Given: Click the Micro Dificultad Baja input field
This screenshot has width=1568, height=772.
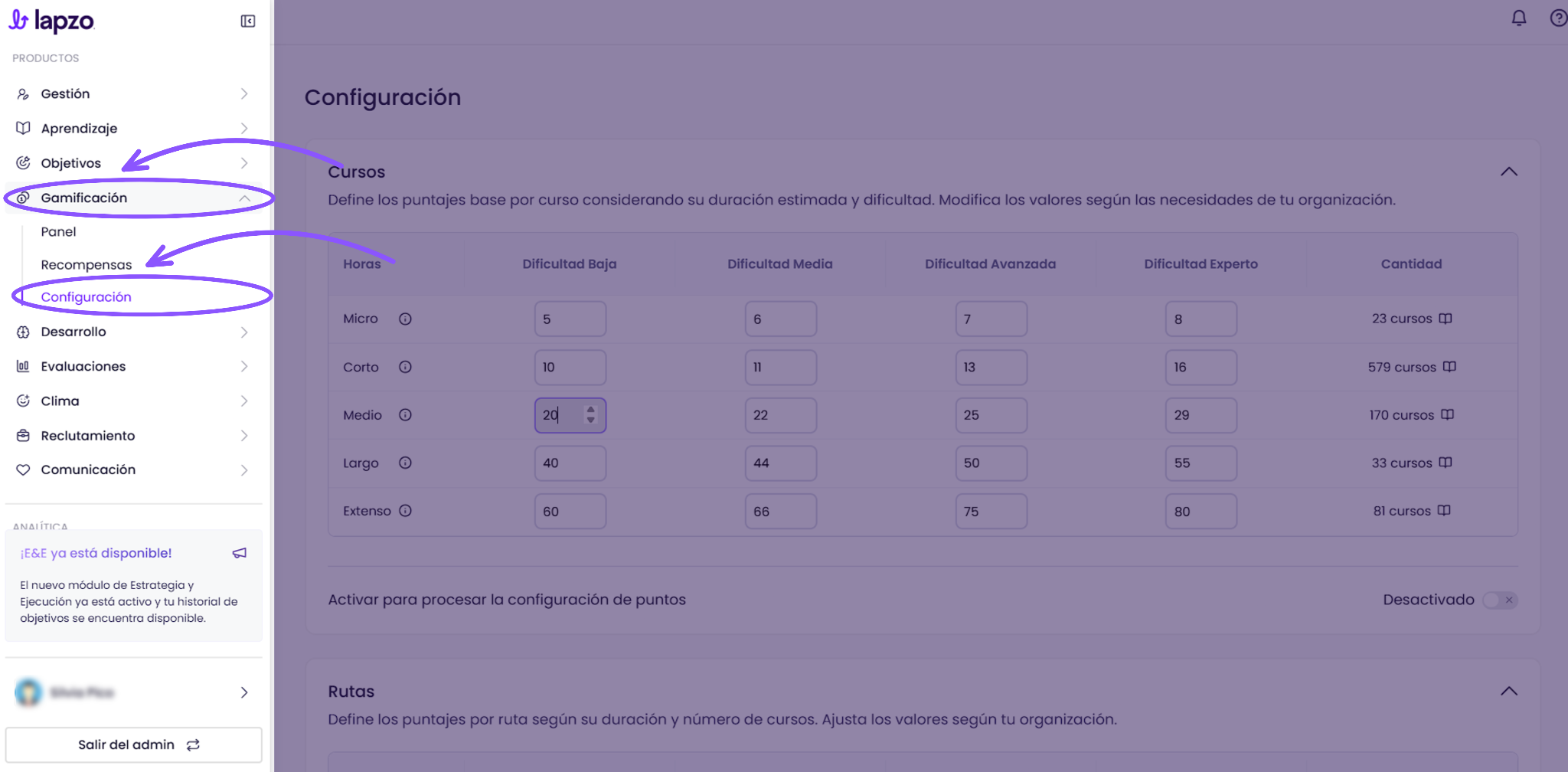Looking at the screenshot, I should [570, 319].
